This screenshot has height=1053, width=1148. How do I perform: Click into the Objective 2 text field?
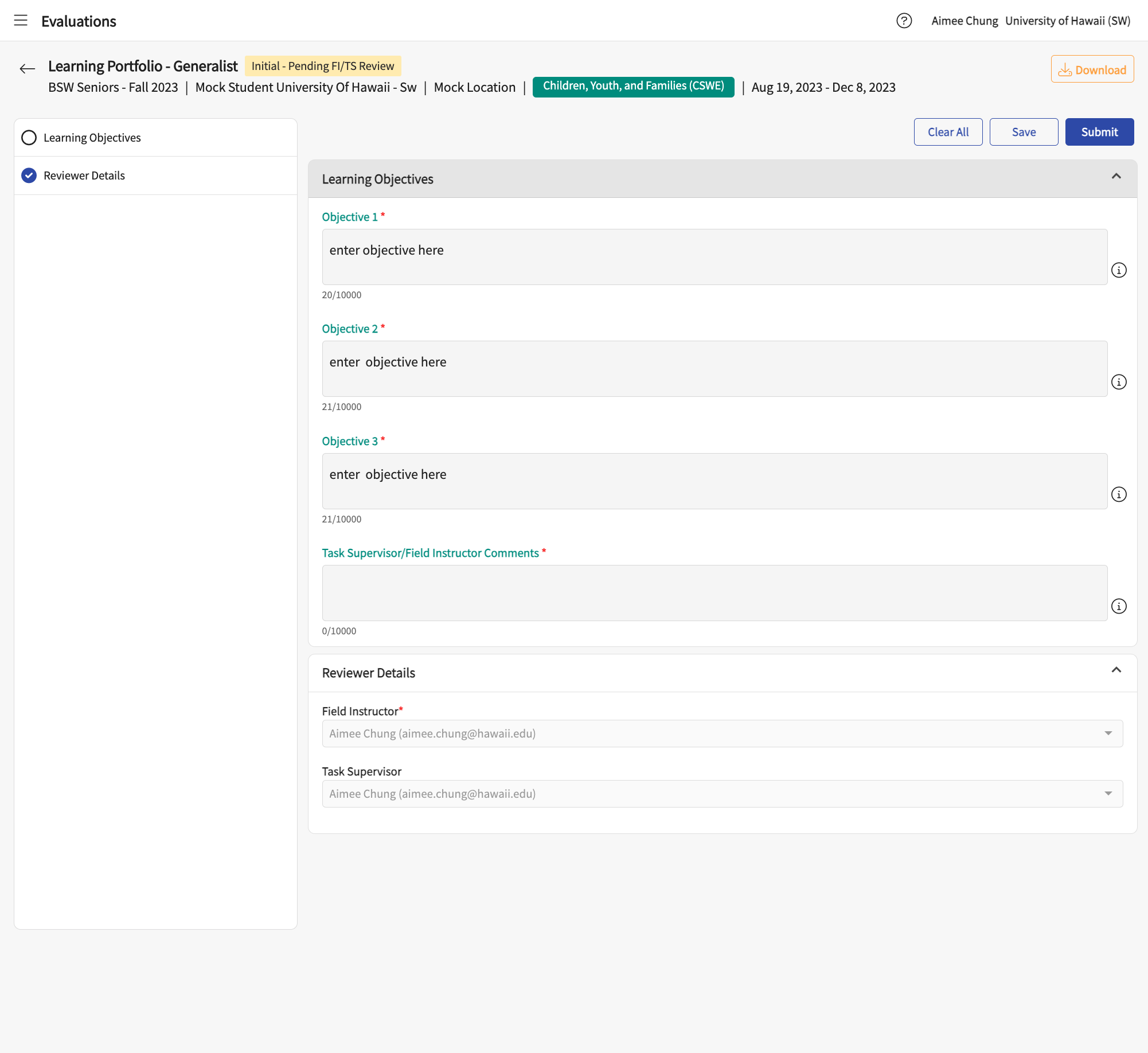[x=714, y=369]
